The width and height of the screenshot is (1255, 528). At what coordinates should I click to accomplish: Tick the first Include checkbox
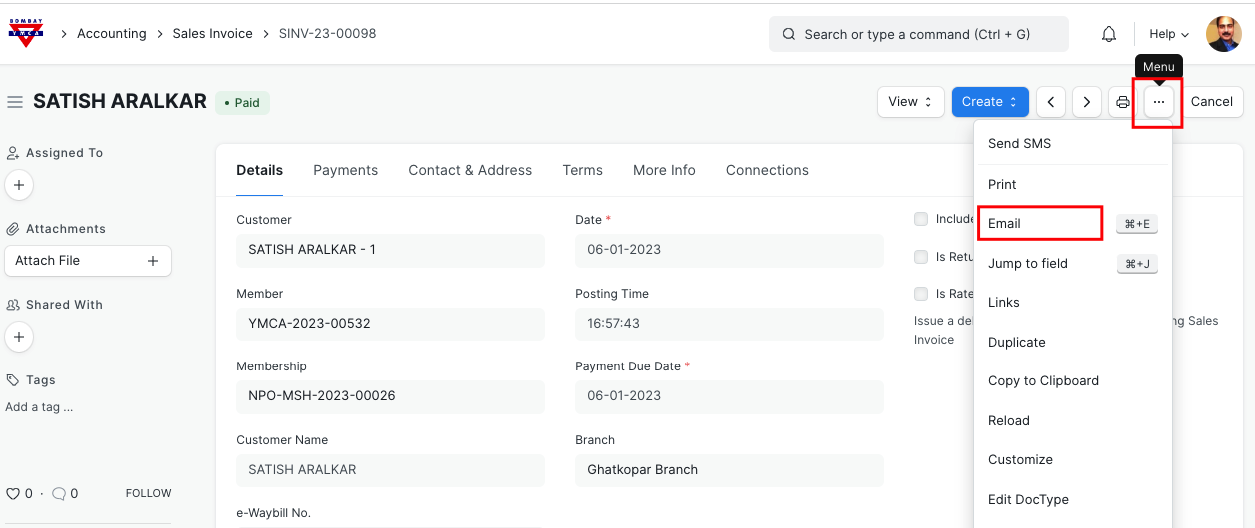[921, 219]
